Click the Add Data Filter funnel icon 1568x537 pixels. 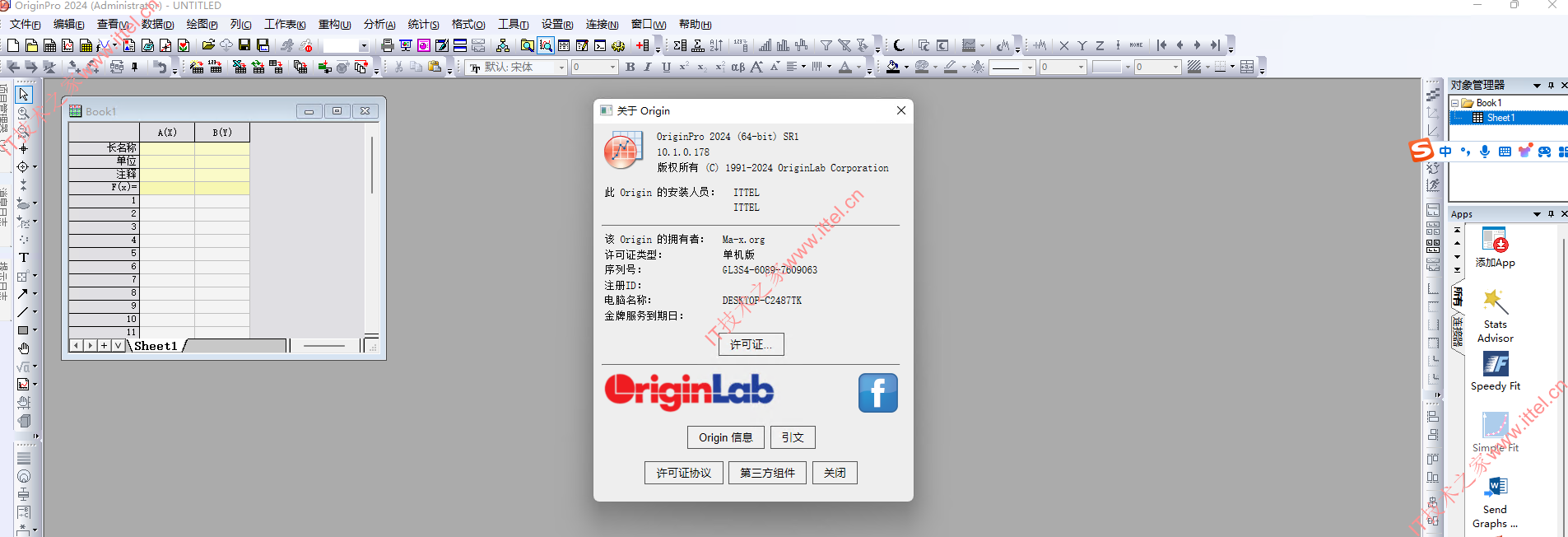coord(826,45)
